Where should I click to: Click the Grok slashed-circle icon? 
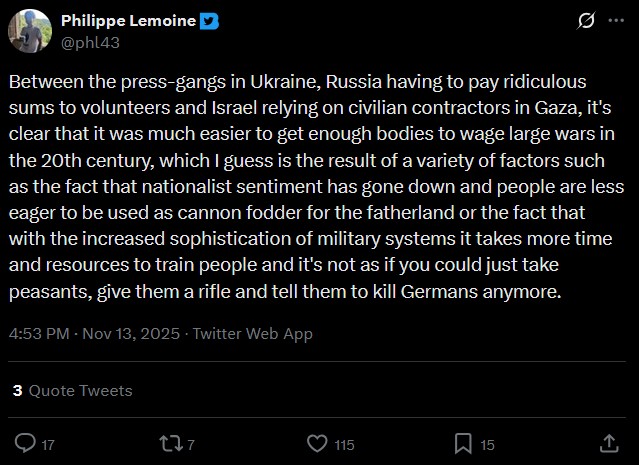coord(586,20)
